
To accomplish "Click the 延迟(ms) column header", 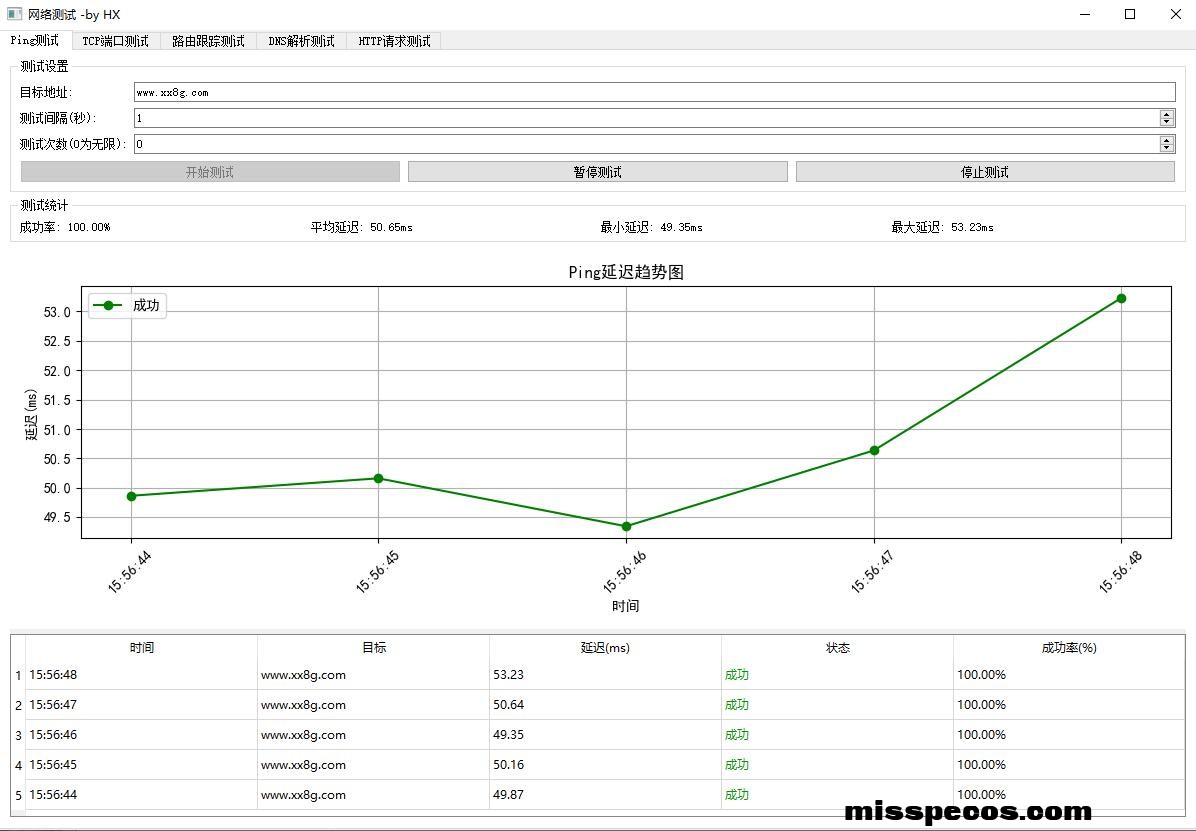I will [605, 648].
